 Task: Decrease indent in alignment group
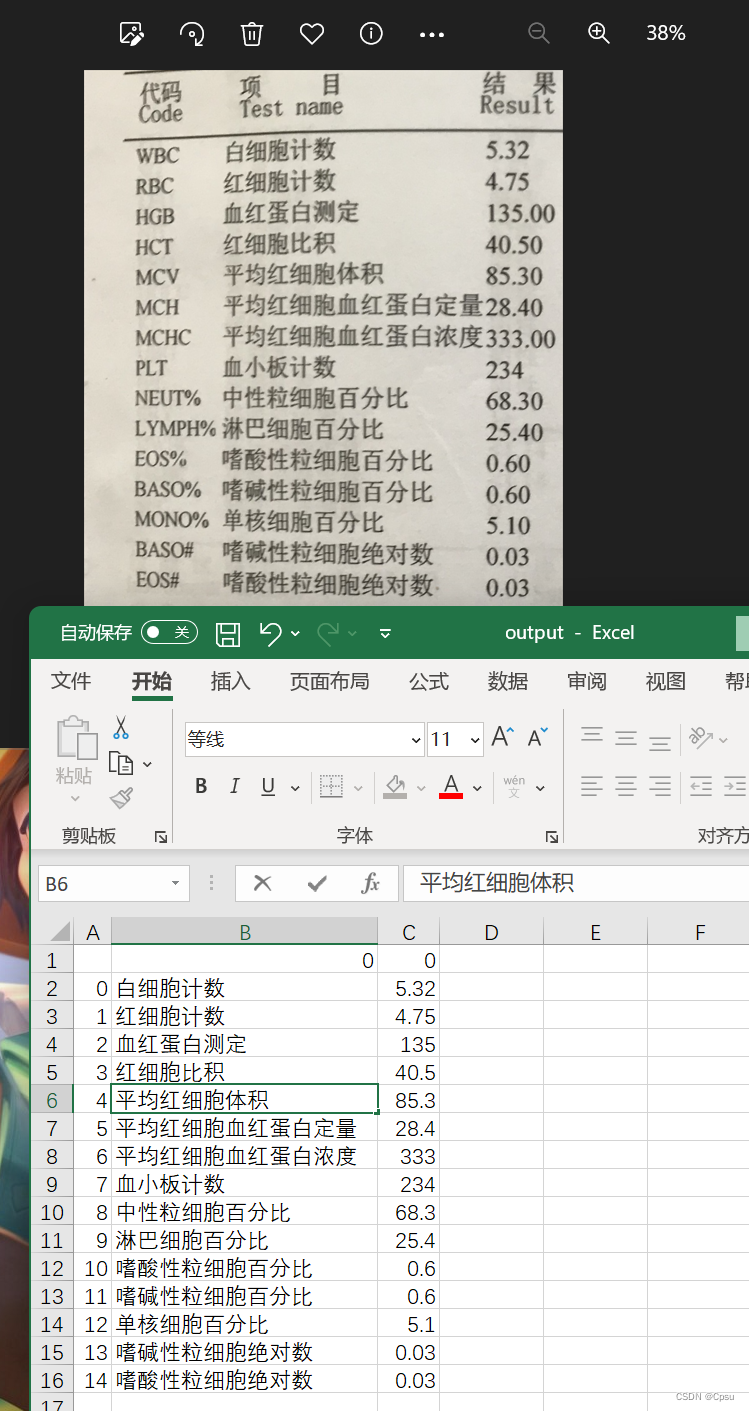point(701,787)
